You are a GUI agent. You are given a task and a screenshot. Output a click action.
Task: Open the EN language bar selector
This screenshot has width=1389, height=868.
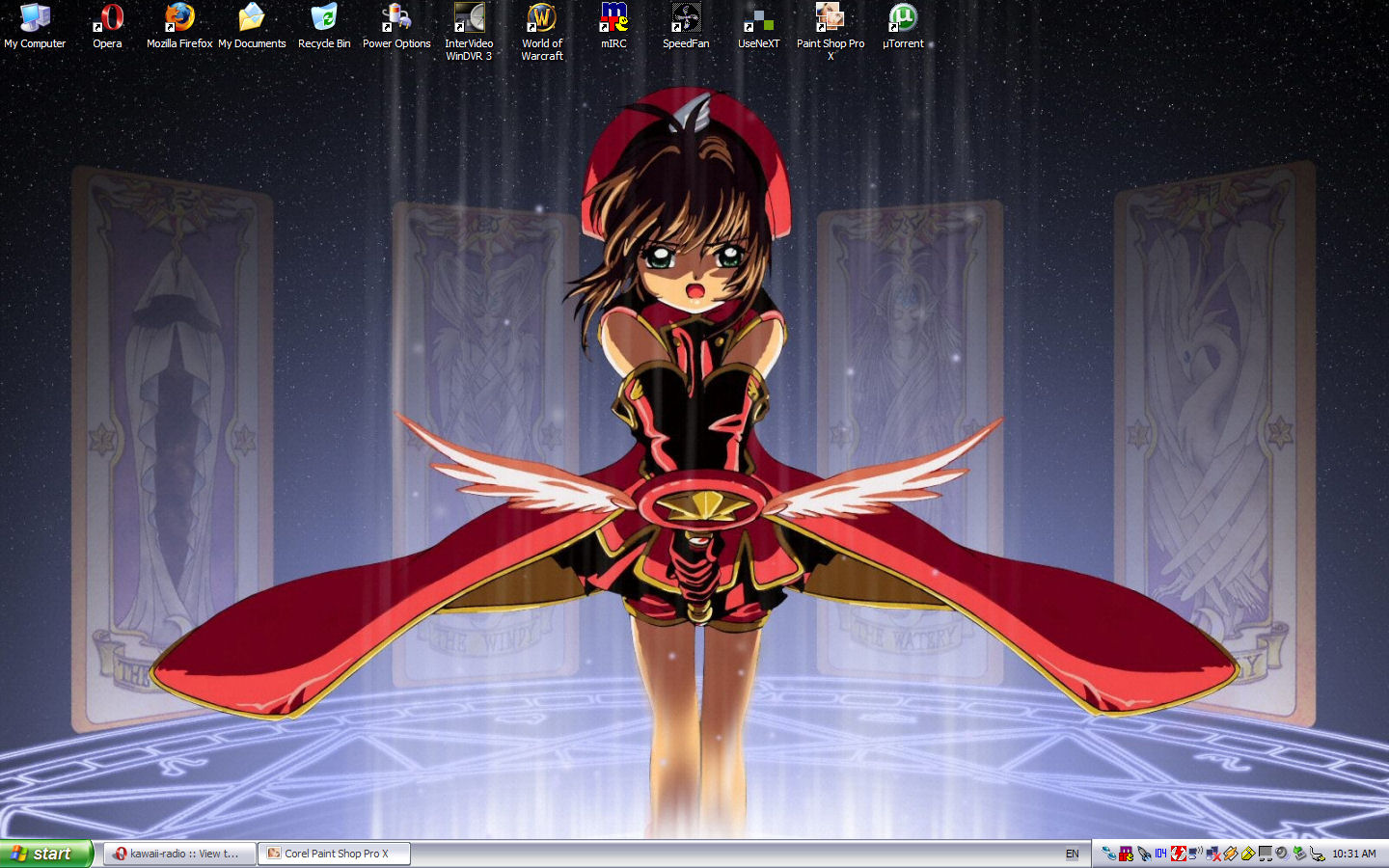tap(1072, 854)
